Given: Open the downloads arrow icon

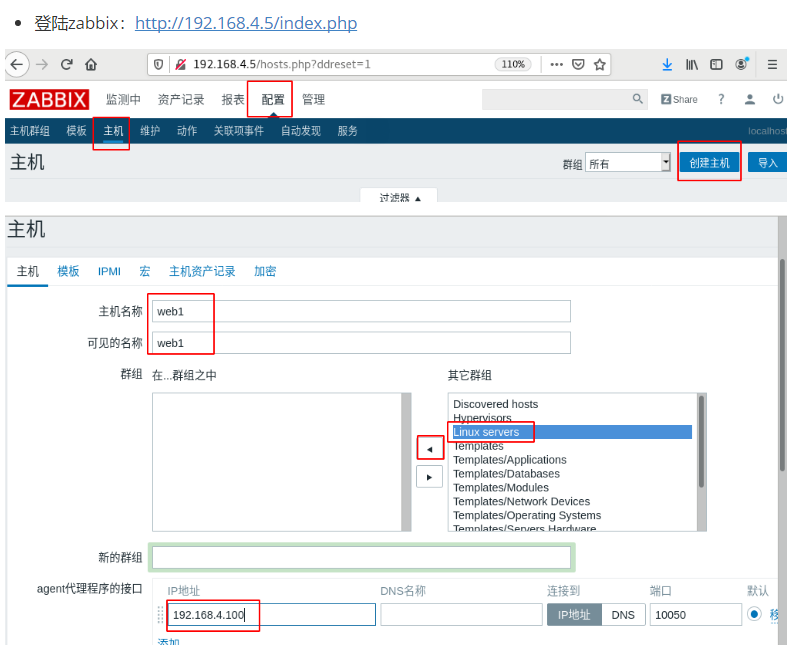Looking at the screenshot, I should [667, 65].
